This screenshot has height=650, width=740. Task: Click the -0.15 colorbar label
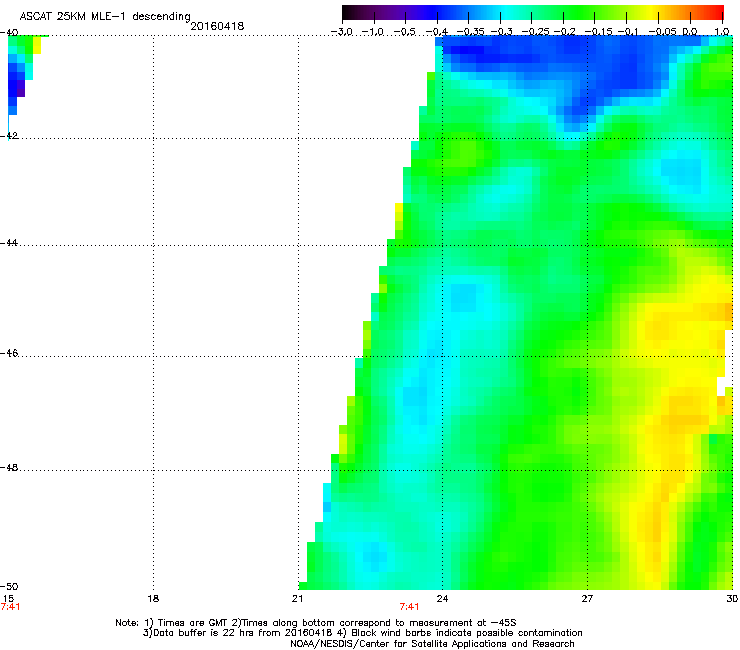point(598,32)
